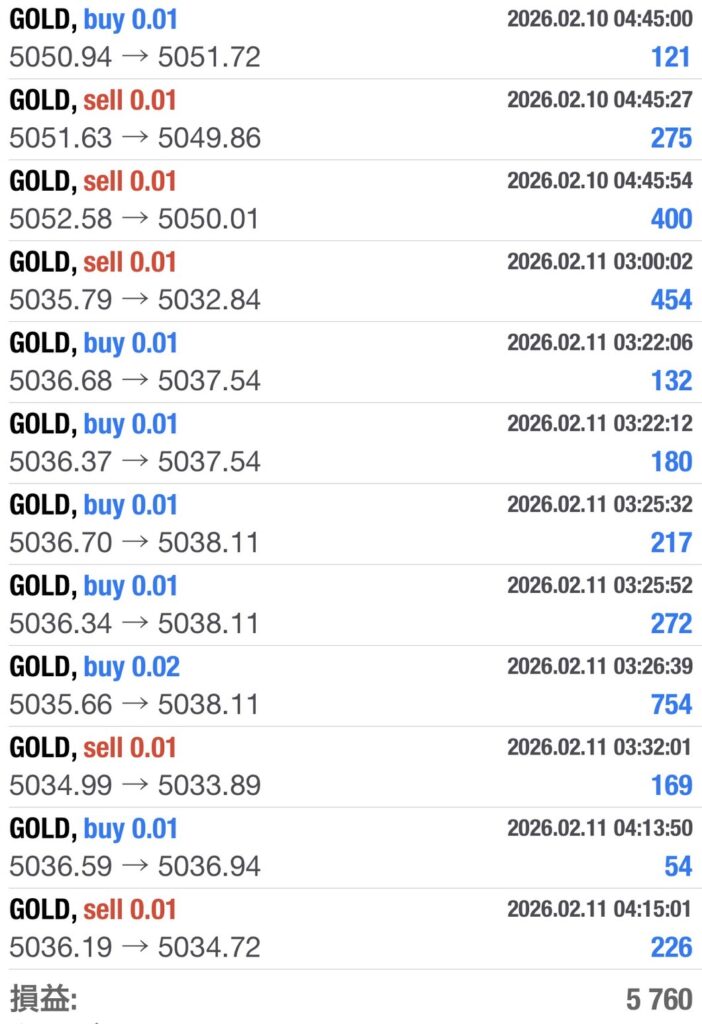
Task: Tap the profit value 754
Action: click(671, 705)
